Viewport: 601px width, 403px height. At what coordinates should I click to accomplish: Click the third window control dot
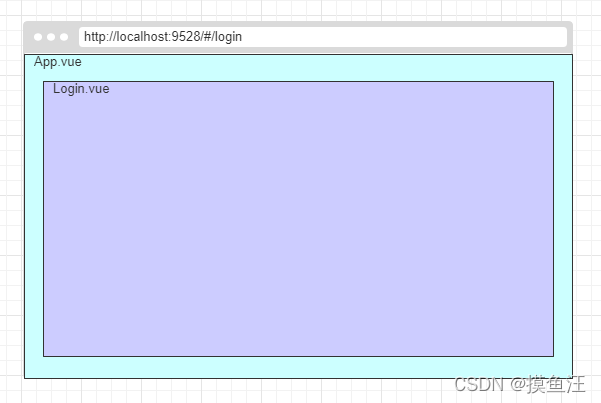tap(64, 37)
